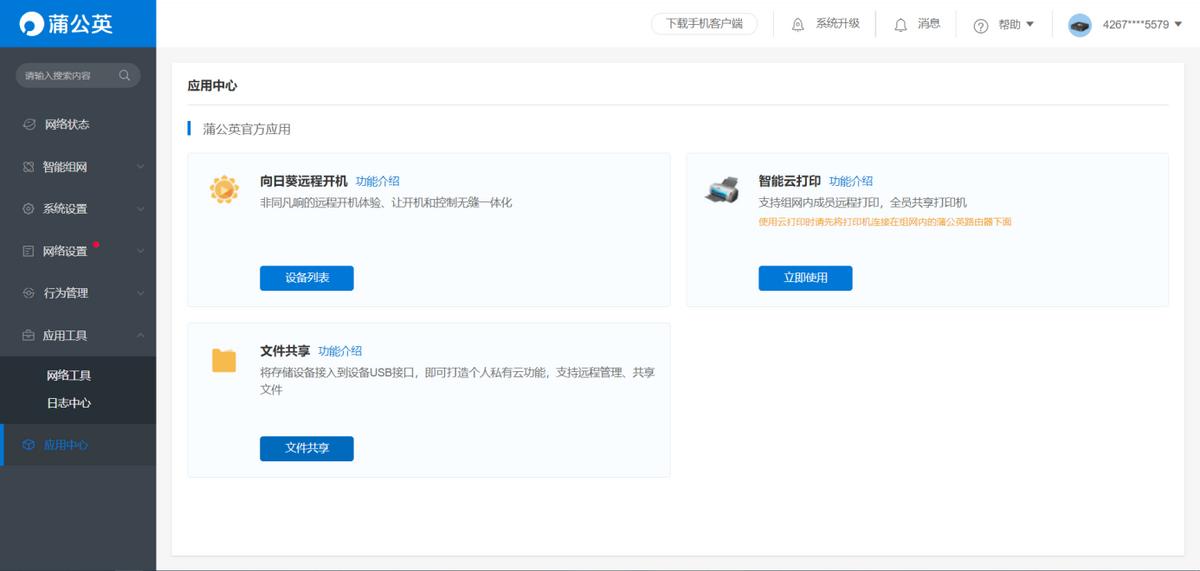Click the 网络状态 sidebar icon
Image resolution: width=1200 pixels, height=571 pixels.
click(x=29, y=125)
